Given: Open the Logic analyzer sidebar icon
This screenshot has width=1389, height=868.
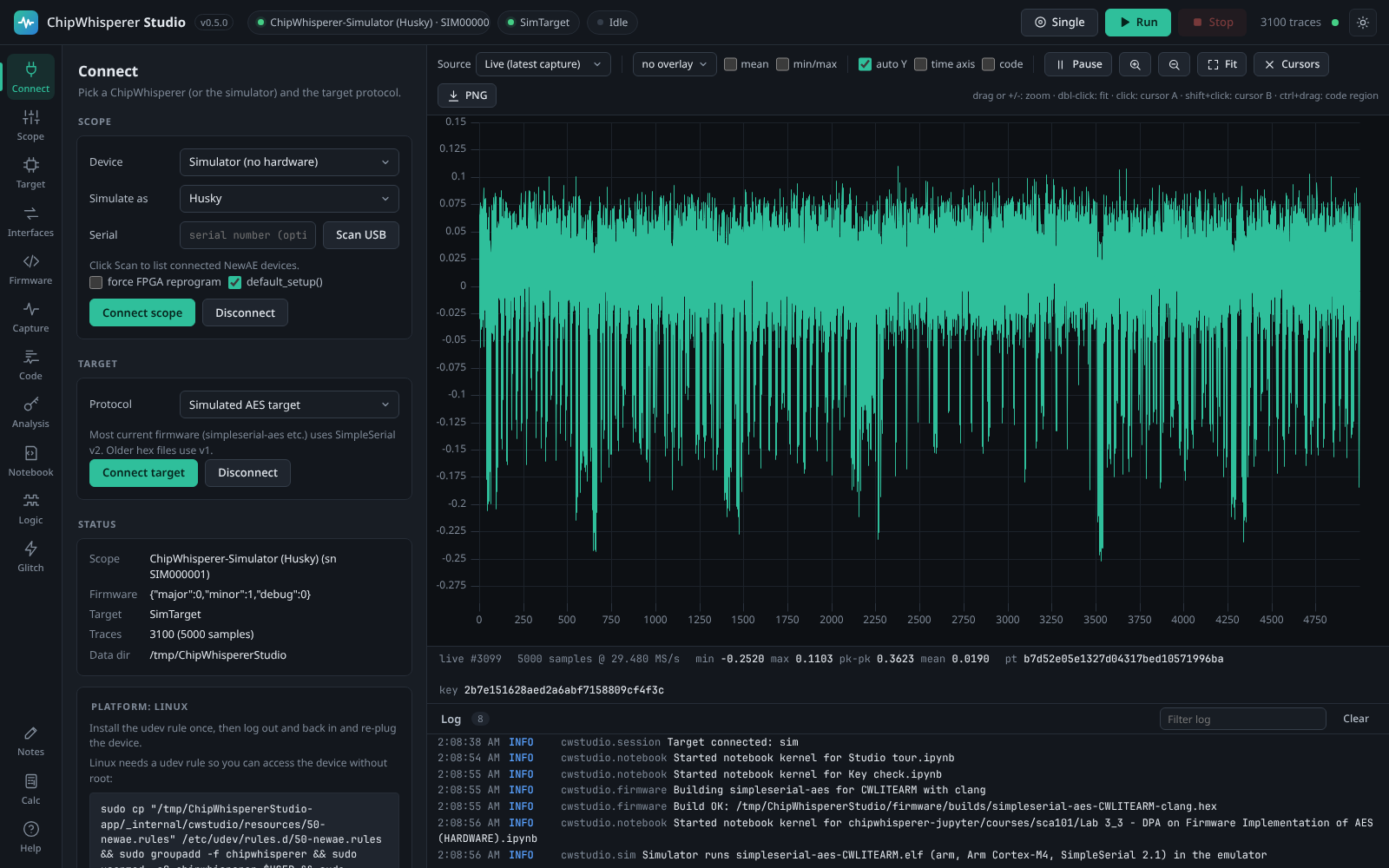Looking at the screenshot, I should (x=30, y=509).
